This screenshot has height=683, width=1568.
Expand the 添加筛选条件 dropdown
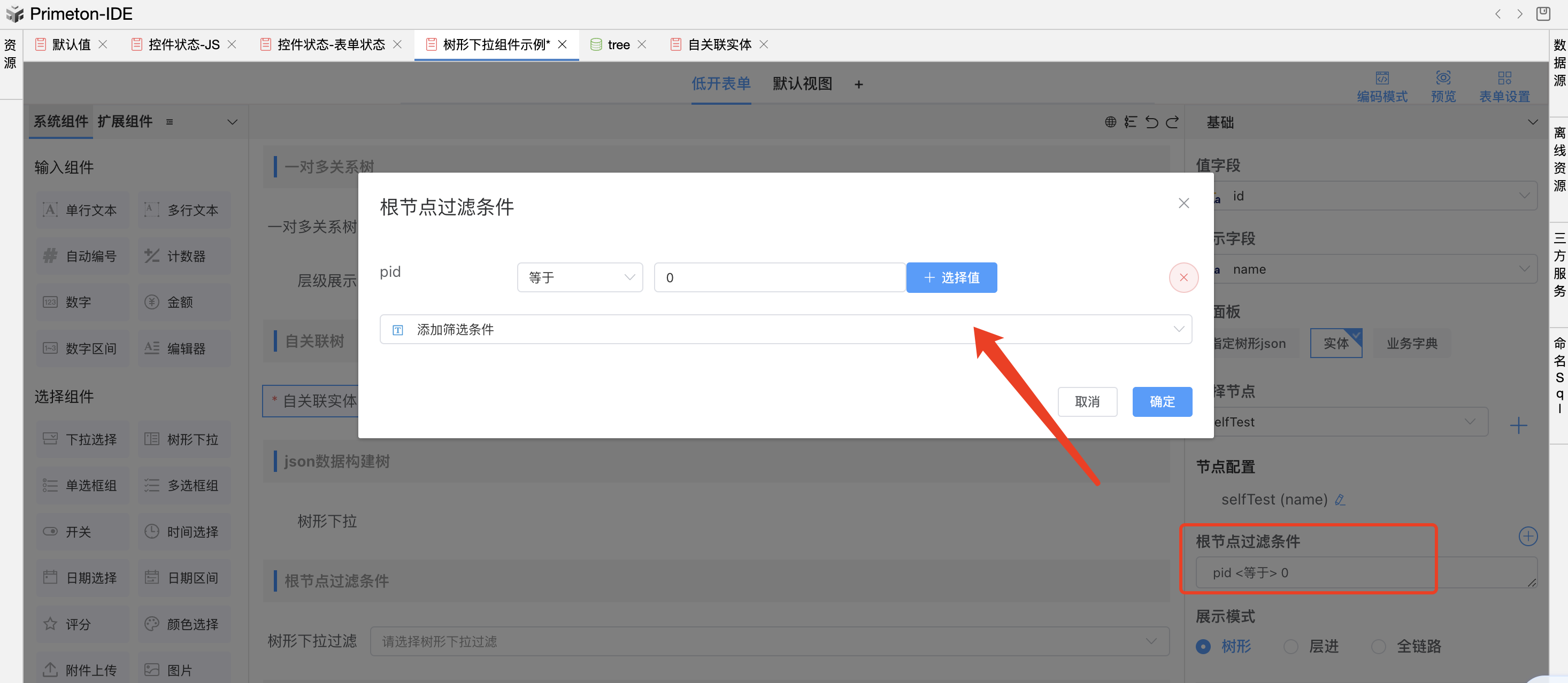785,330
